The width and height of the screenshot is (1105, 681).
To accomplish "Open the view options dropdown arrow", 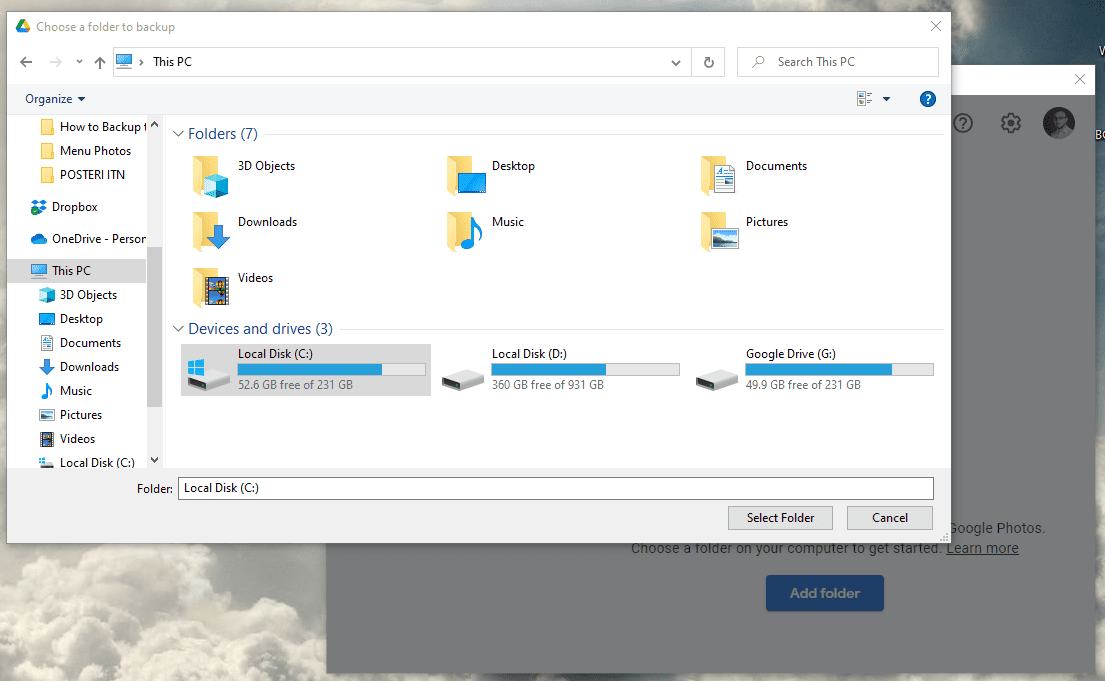I will point(887,99).
